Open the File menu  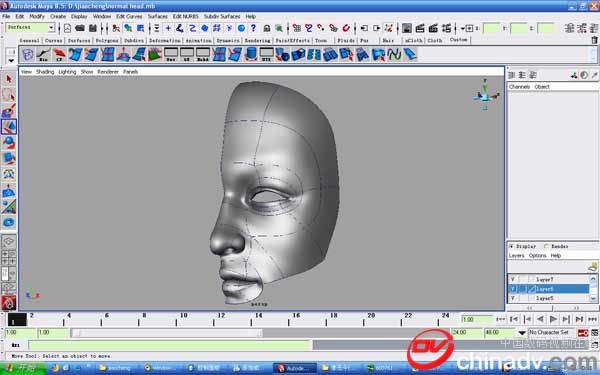(x=6, y=16)
